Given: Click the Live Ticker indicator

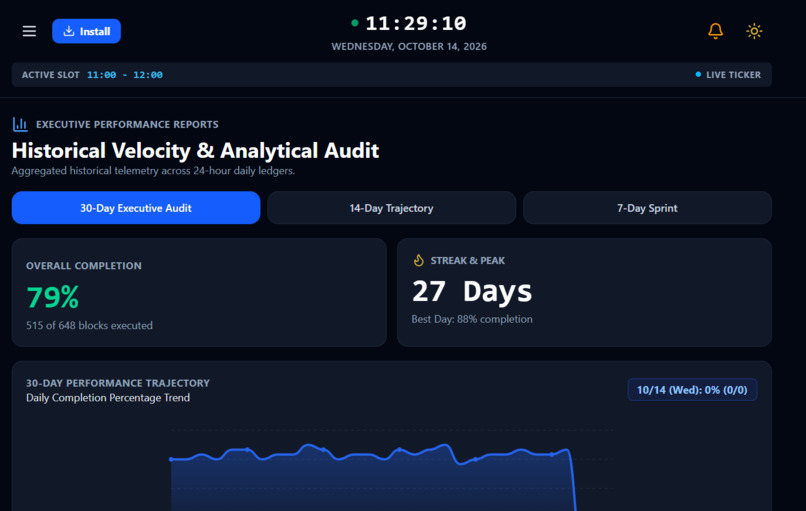Looking at the screenshot, I should tap(728, 75).
